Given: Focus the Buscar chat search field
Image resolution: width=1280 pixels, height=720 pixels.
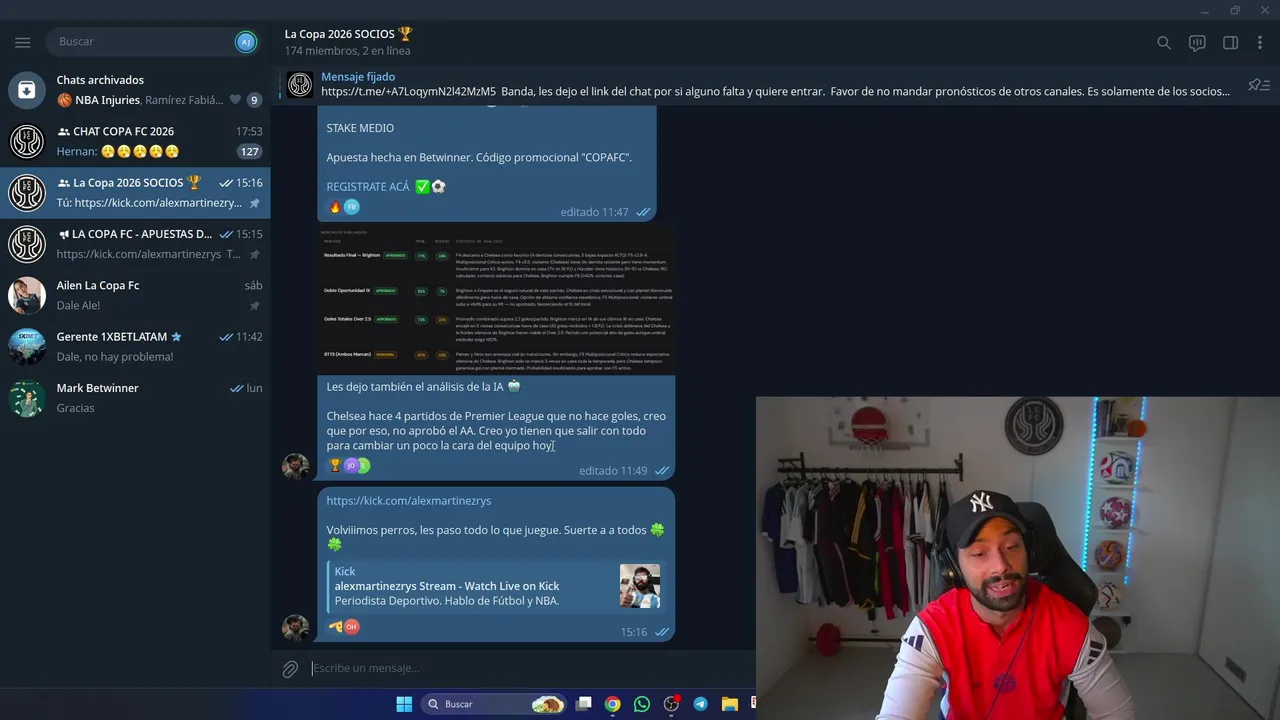Looking at the screenshot, I should click(x=140, y=42).
